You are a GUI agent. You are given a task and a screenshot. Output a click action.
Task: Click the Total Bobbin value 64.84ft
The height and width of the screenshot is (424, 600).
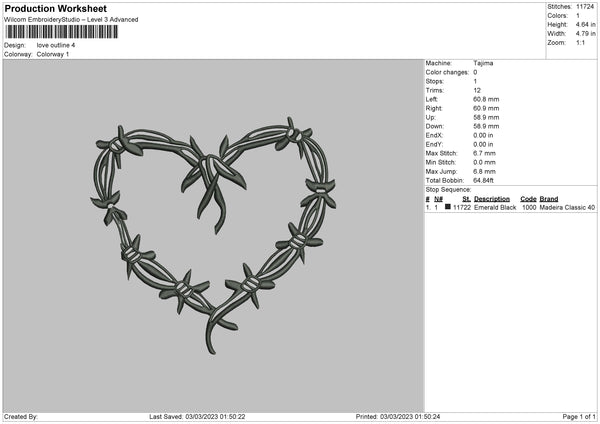[x=485, y=180]
